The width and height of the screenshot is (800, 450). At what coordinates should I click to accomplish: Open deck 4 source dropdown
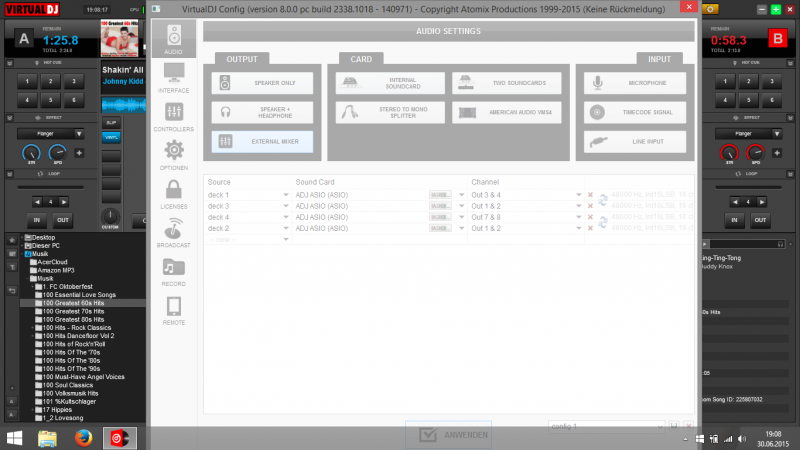pyautogui.click(x=286, y=217)
